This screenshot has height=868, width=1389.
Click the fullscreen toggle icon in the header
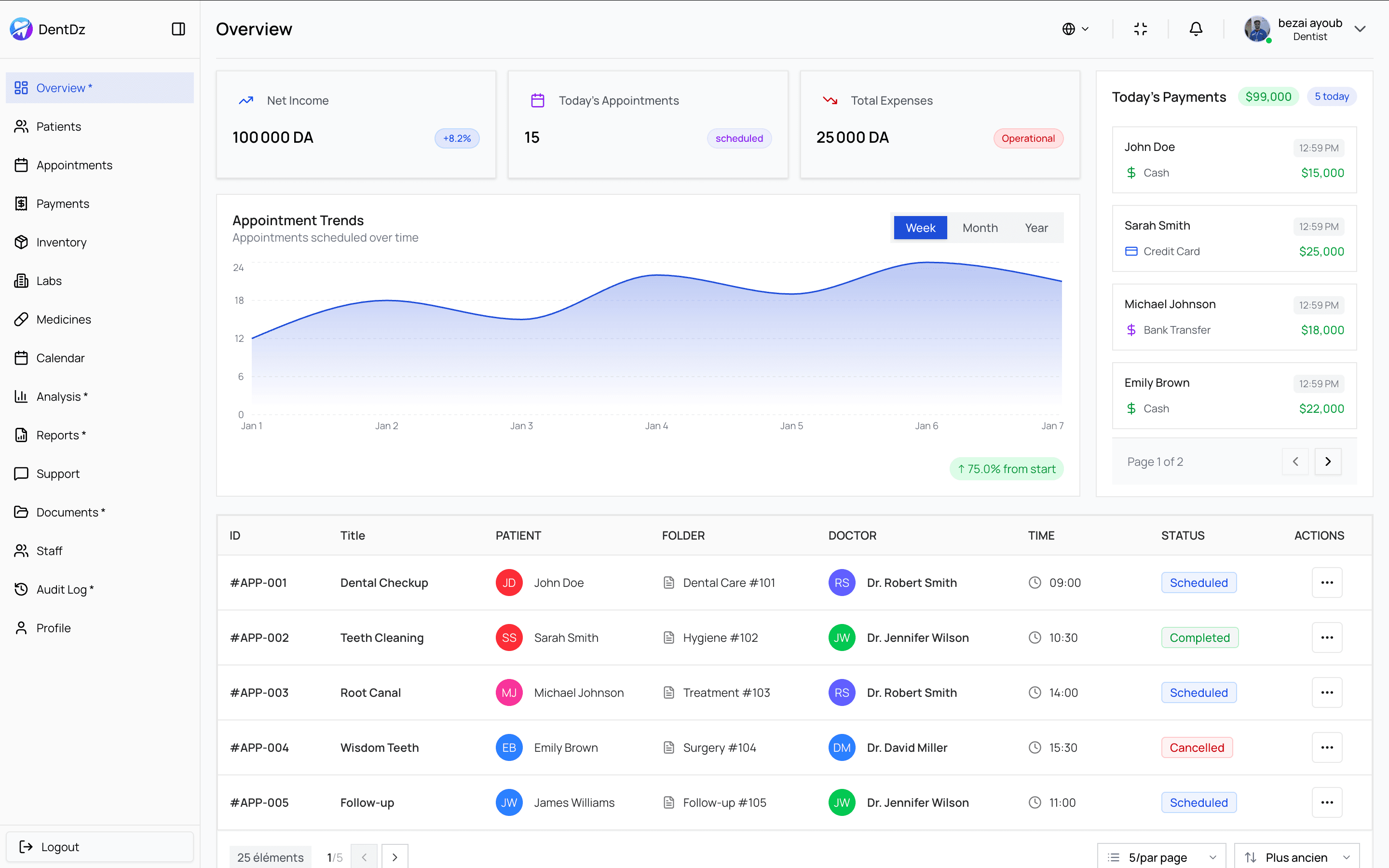1140,29
